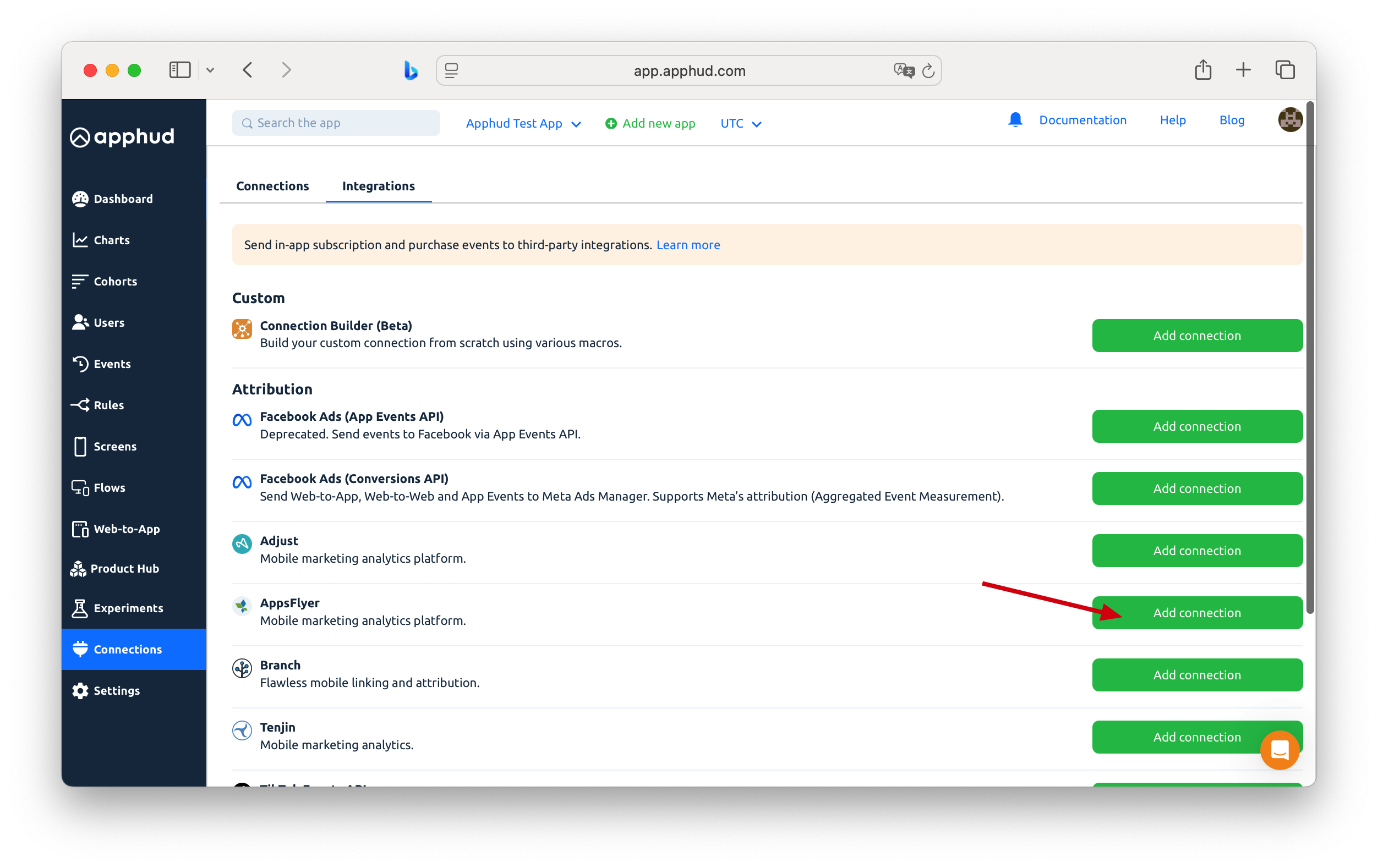Reload the page in Safari
1378x868 pixels.
coord(928,71)
